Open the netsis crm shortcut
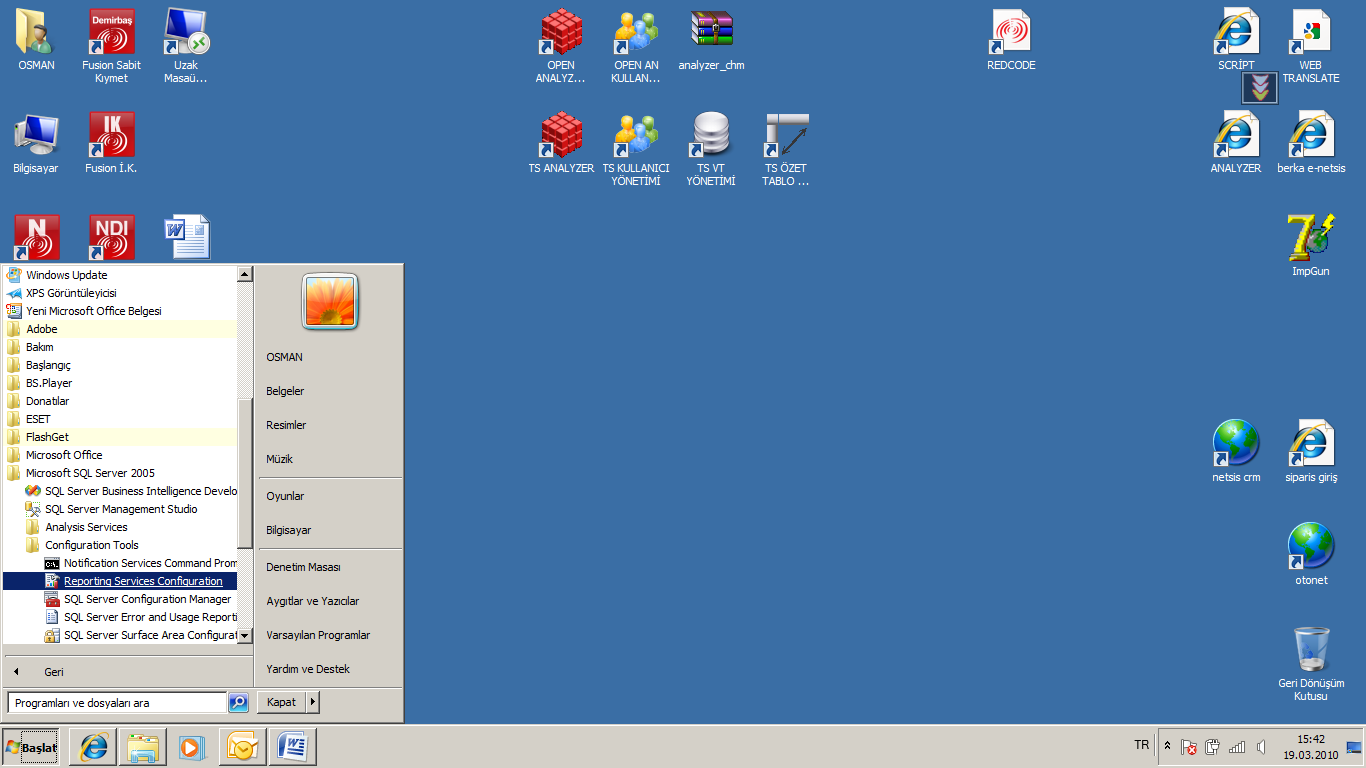Viewport: 1366px width, 768px height. click(1236, 444)
